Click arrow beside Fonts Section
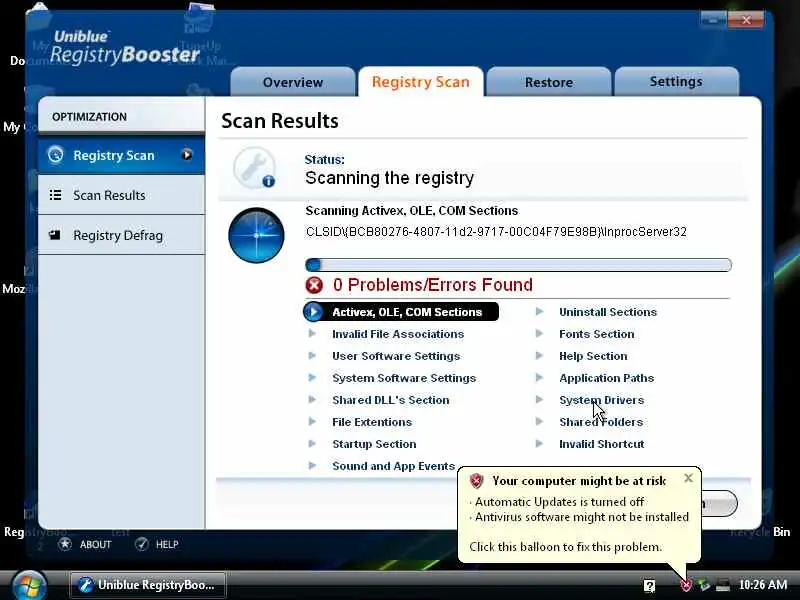This screenshot has height=600, width=800. tap(539, 334)
